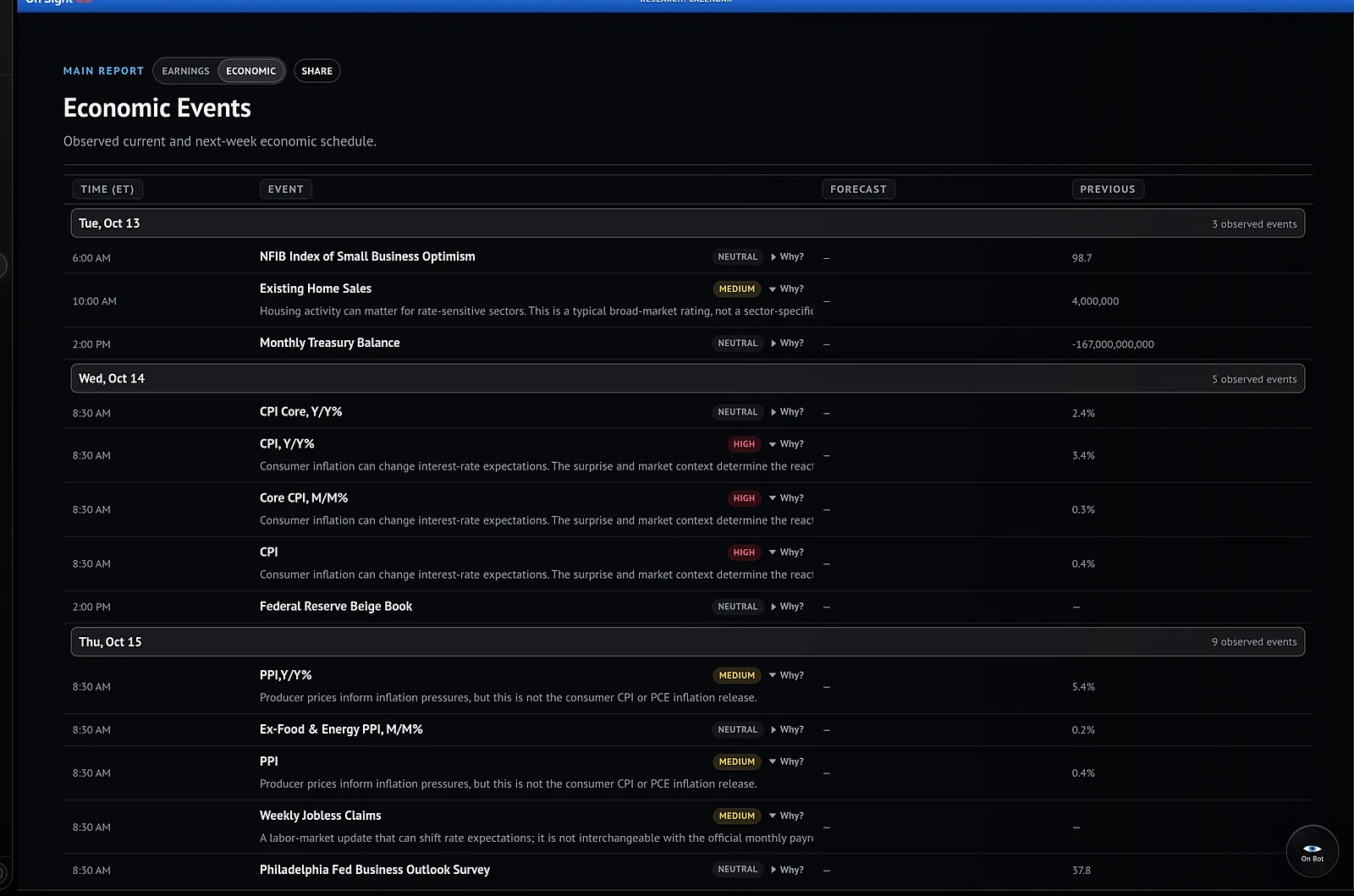Expand Why? for Philadelphia Fed Business Outlook

[787, 870]
